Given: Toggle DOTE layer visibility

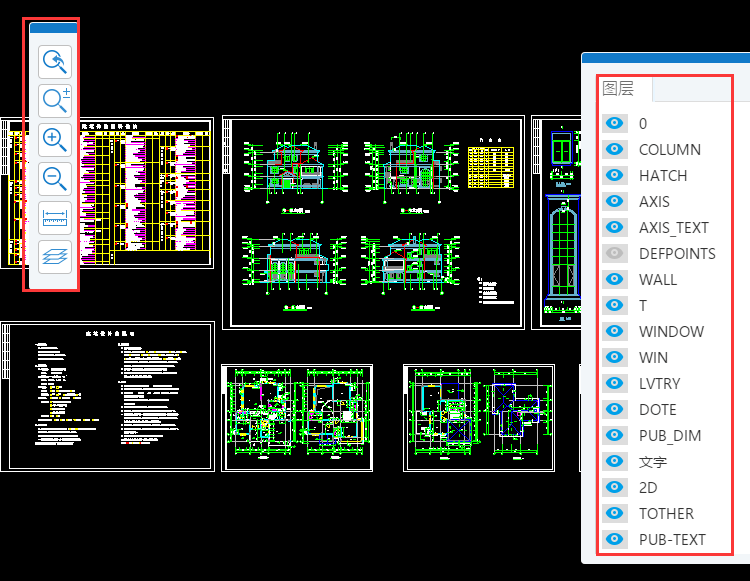Looking at the screenshot, I should tap(615, 409).
